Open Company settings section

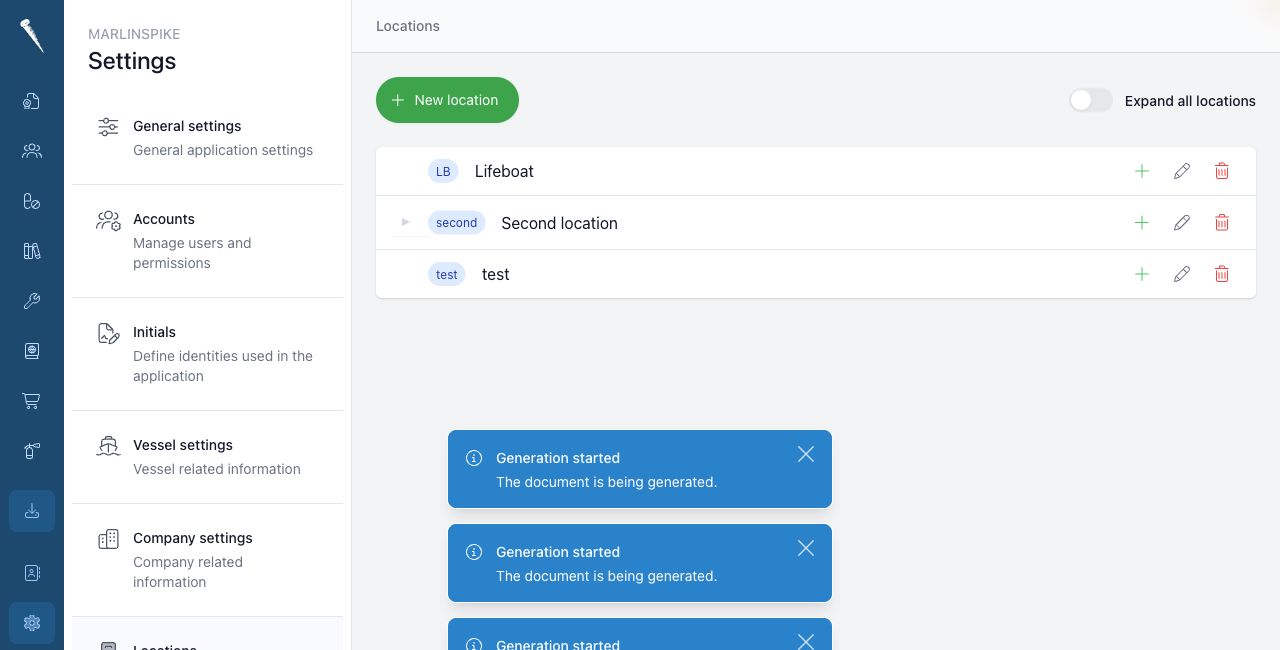(207, 560)
